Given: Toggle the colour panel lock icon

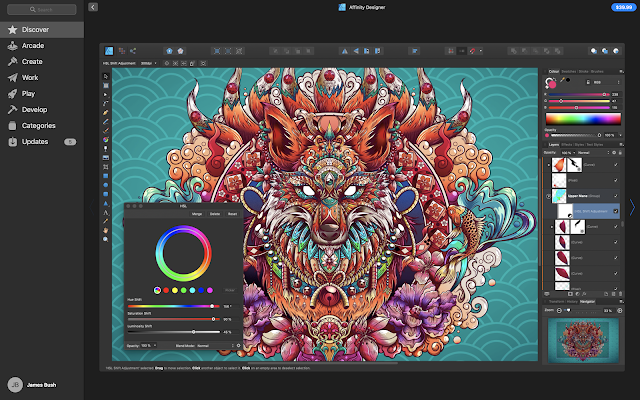Looking at the screenshot, I should click(588, 82).
